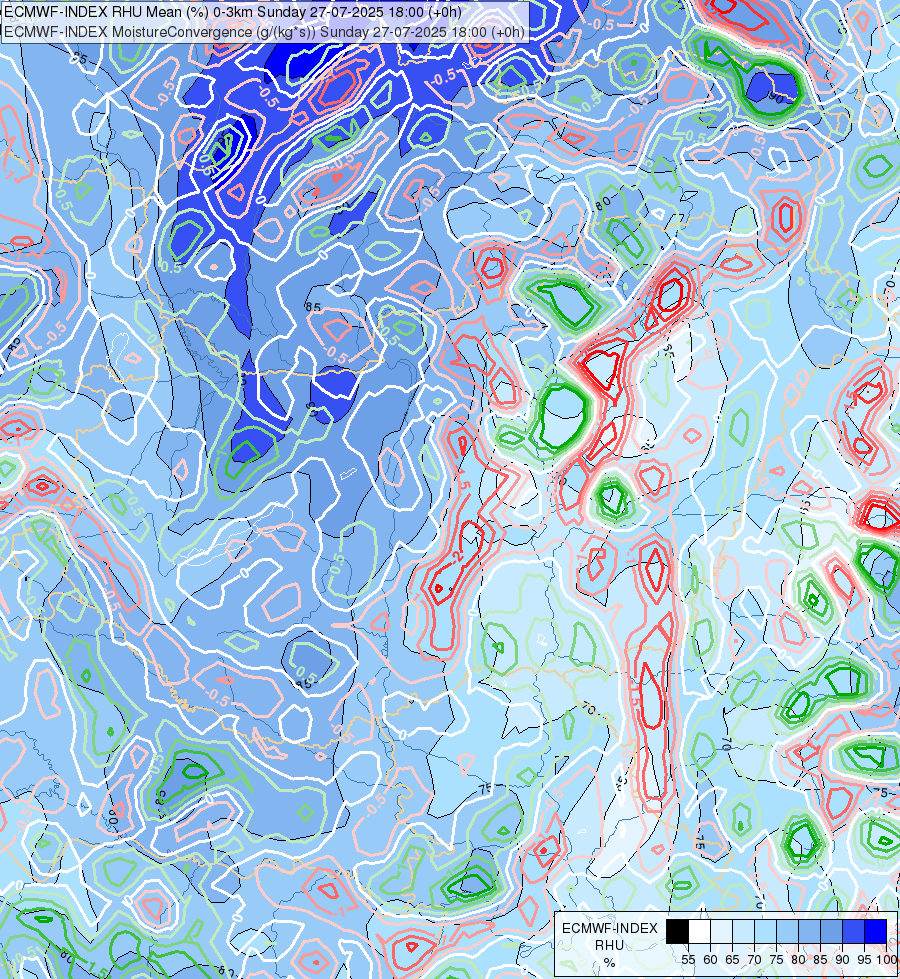The height and width of the screenshot is (979, 900).
Task: Click the "60" tick label in legend
Action: tap(710, 960)
